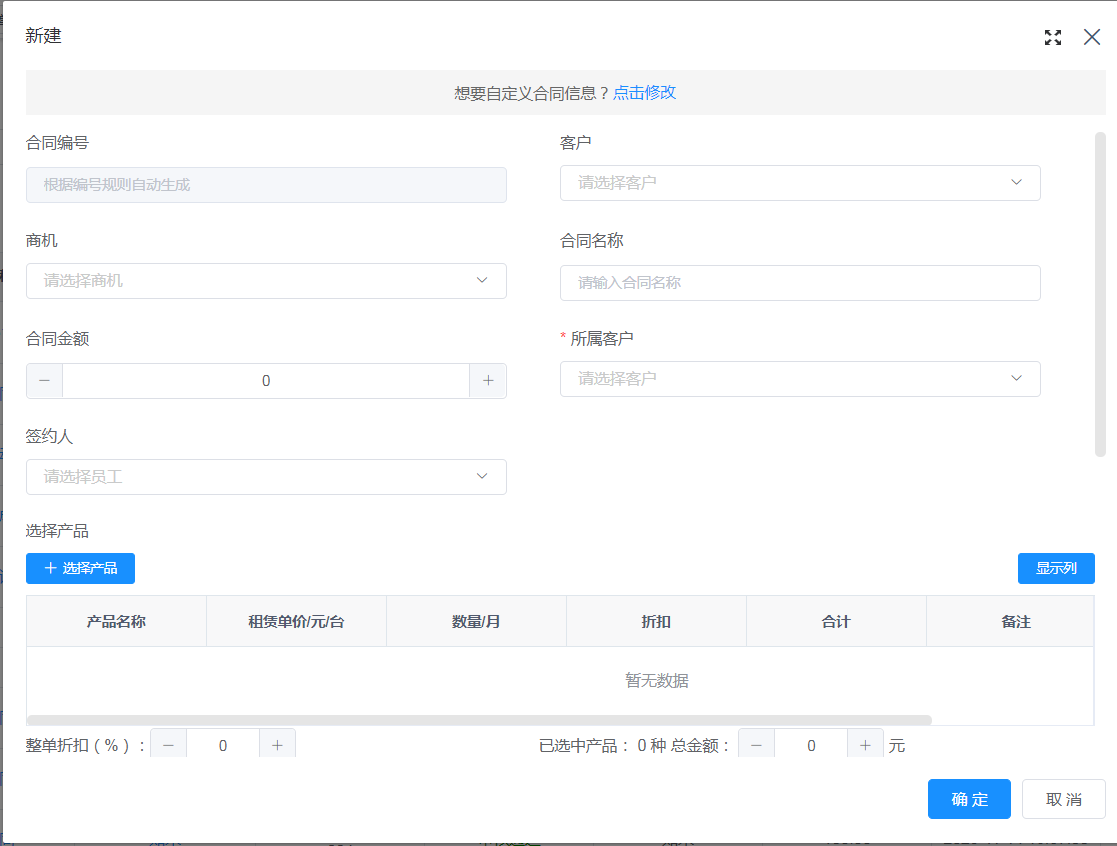The height and width of the screenshot is (846, 1117).
Task: Focus the 合同名称 input field
Action: (x=800, y=283)
